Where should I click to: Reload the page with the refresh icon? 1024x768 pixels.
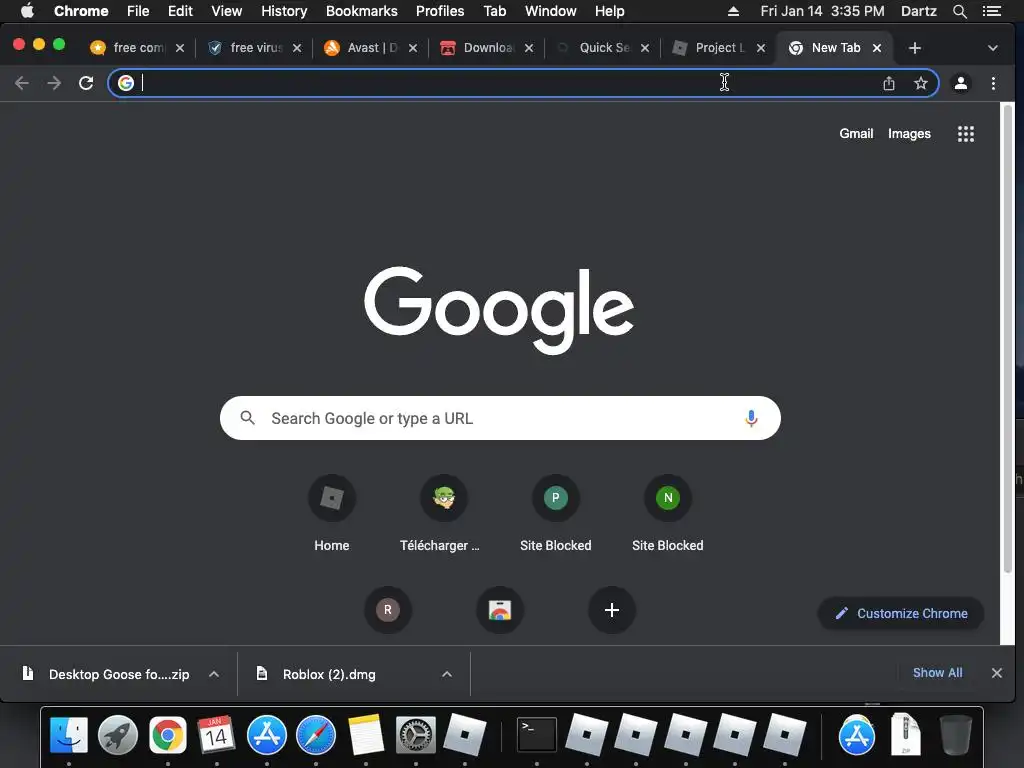86,83
